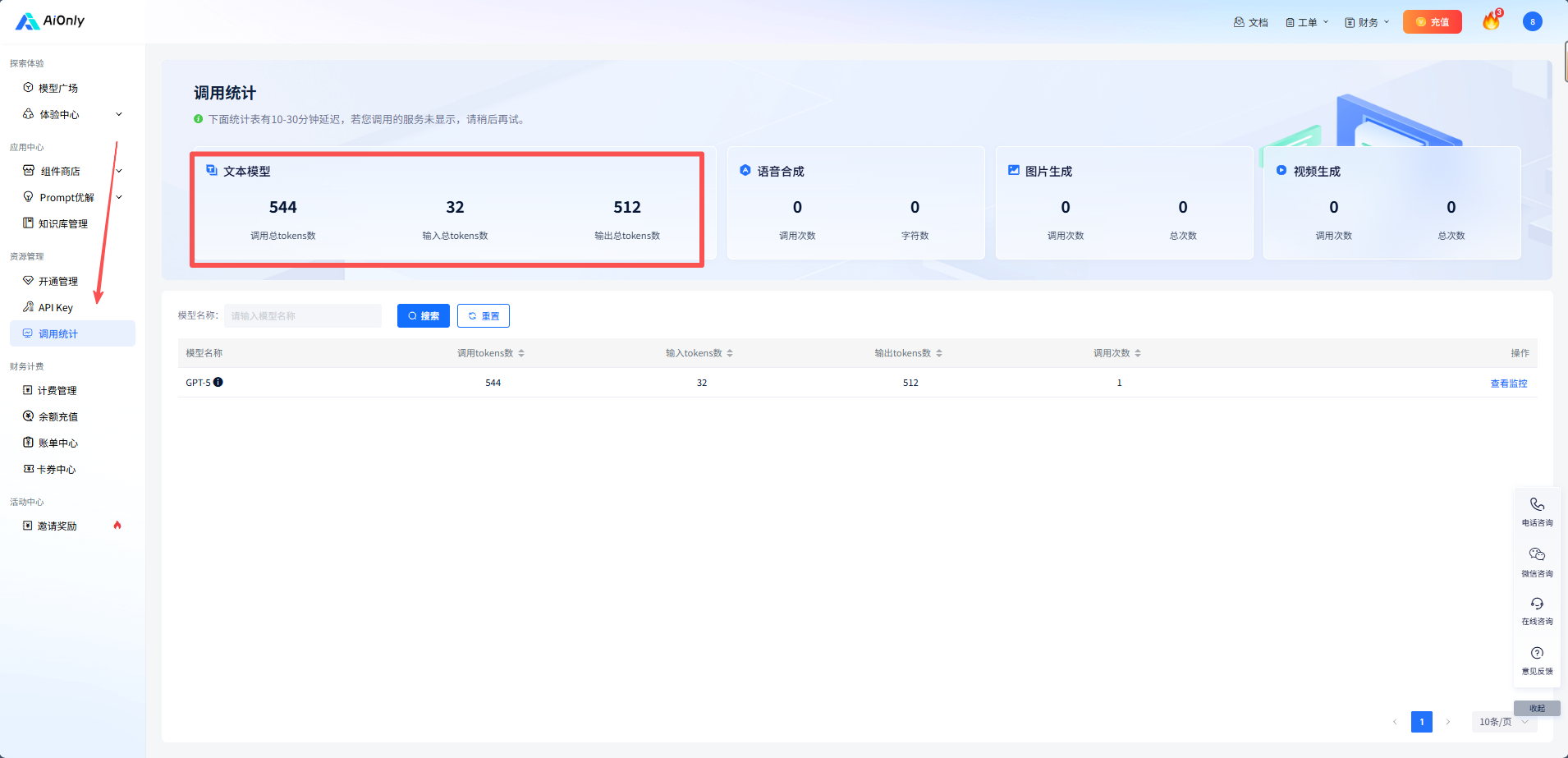Viewport: 1568px width, 758px height.
Task: Click 意见反馈 question icon
Action: click(x=1537, y=653)
